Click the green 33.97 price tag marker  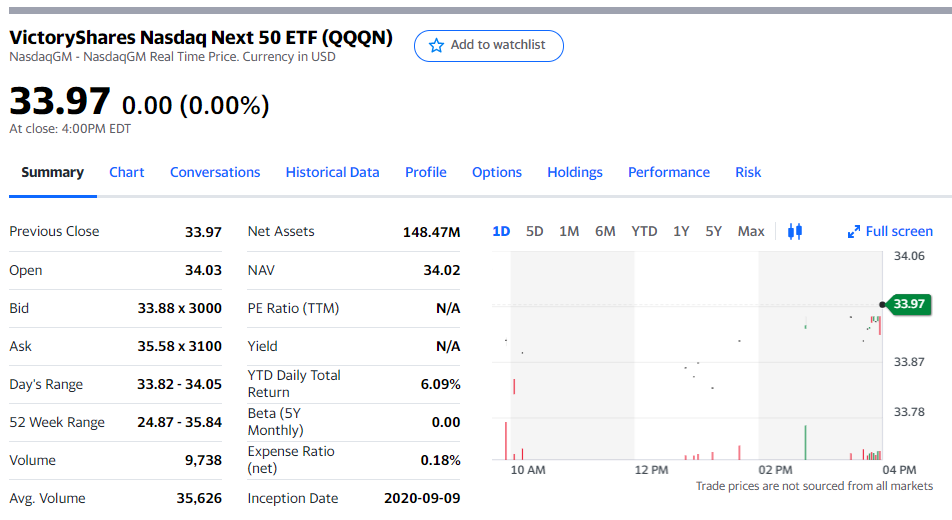[x=908, y=304]
